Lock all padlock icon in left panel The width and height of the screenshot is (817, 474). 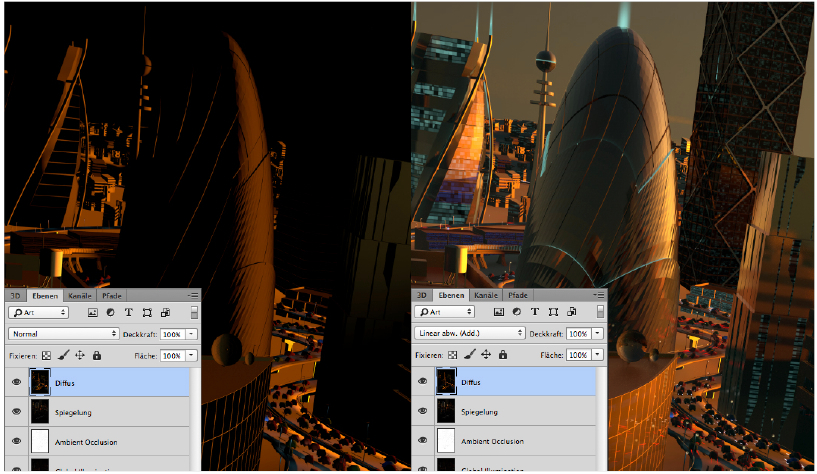(x=96, y=355)
